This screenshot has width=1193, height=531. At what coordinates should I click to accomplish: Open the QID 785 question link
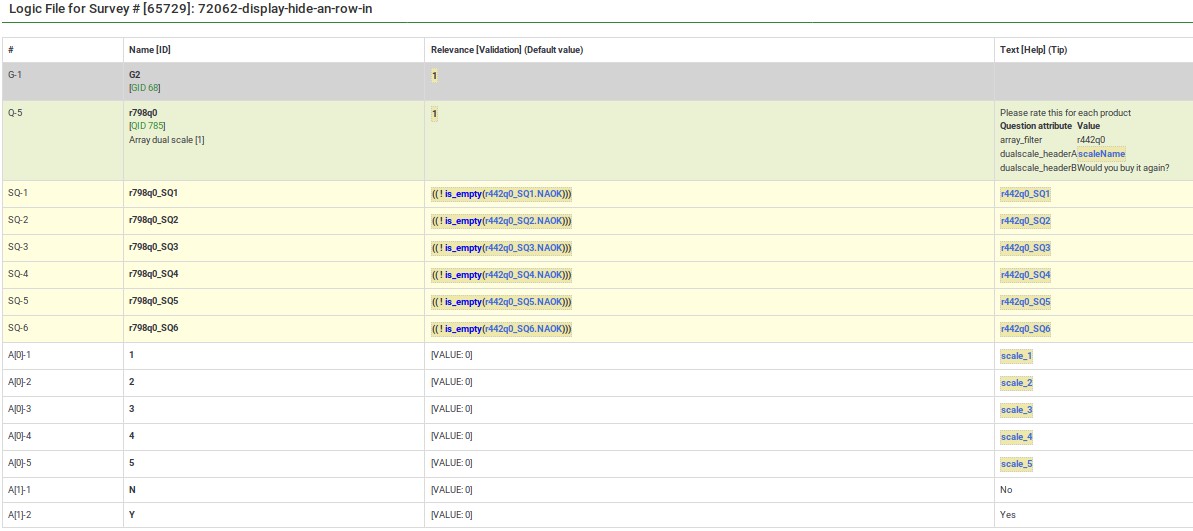coord(148,126)
